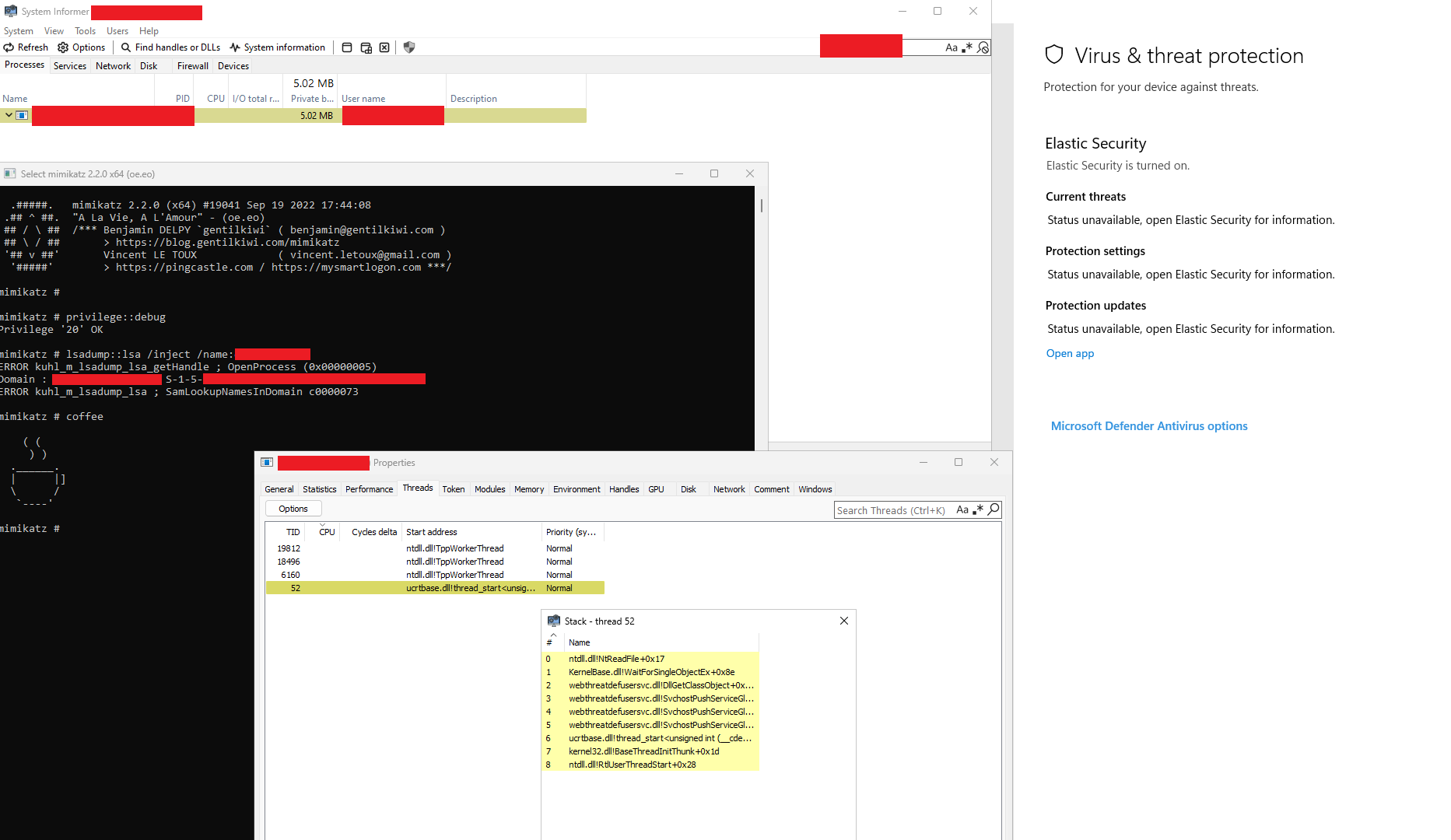This screenshot has width=1451, height=840.
Task: Click the clear search icon in System Informer
Action: point(983,47)
